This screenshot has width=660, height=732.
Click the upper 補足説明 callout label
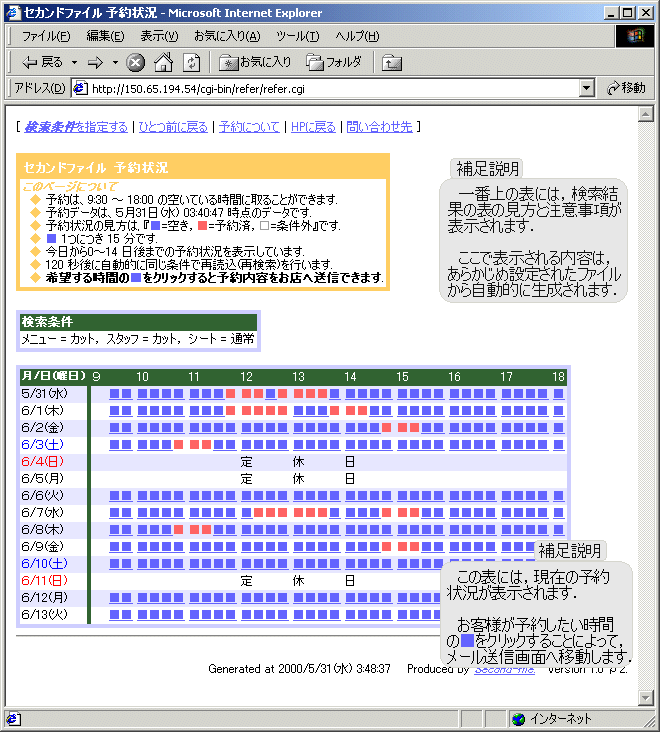click(487, 169)
